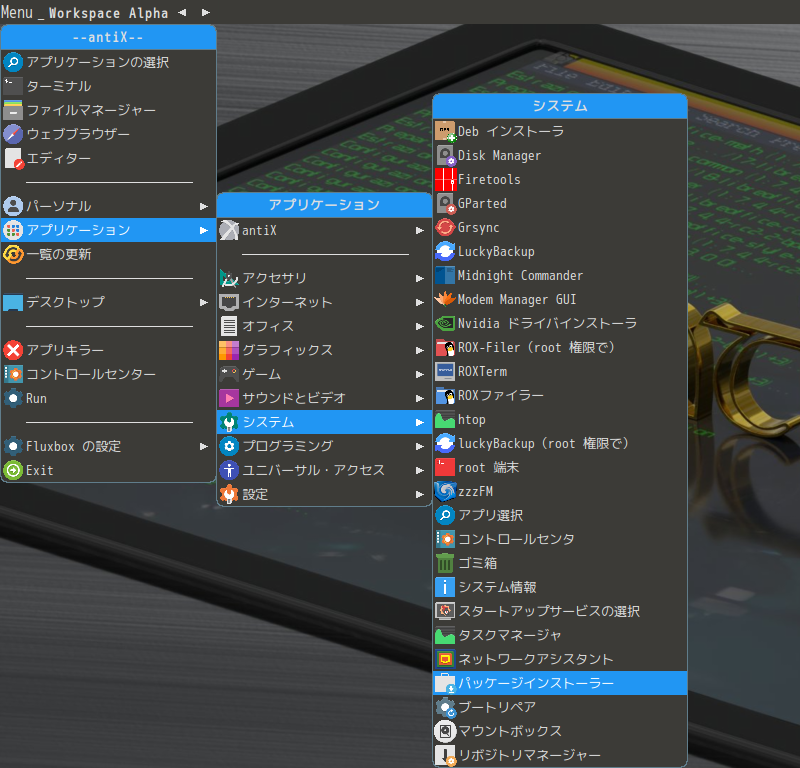Screen dimensions: 800x768
Task: Click the Midnight Commander icon
Action: pos(445,275)
